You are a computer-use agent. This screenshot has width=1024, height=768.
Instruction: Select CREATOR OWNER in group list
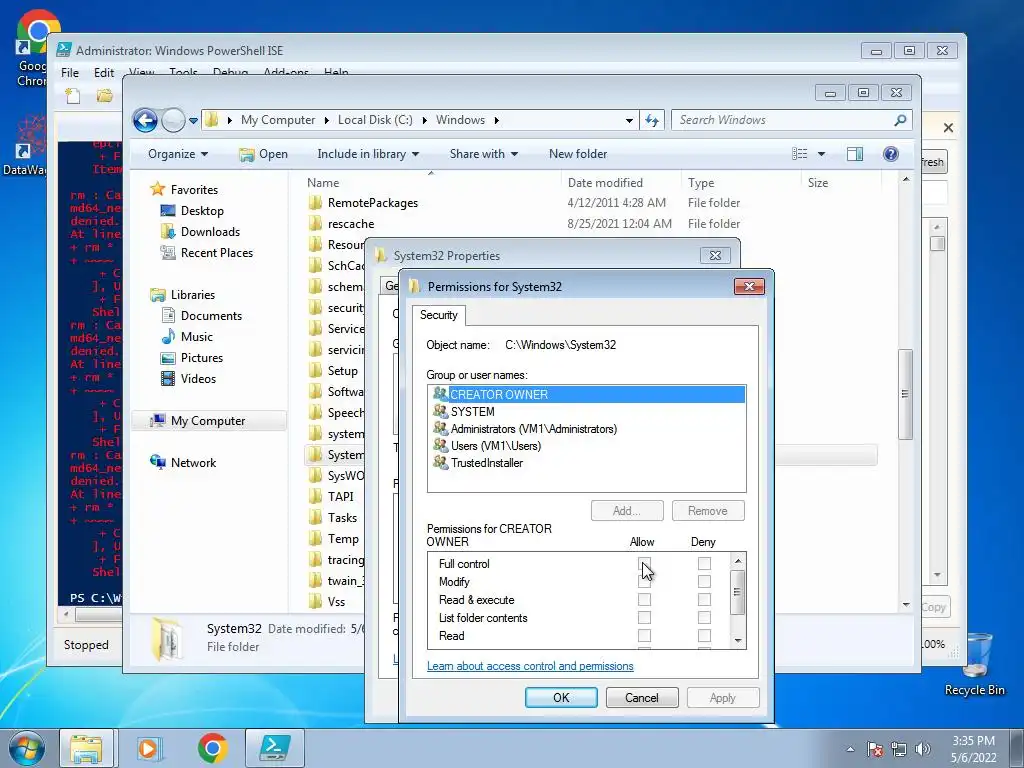[x=587, y=394]
